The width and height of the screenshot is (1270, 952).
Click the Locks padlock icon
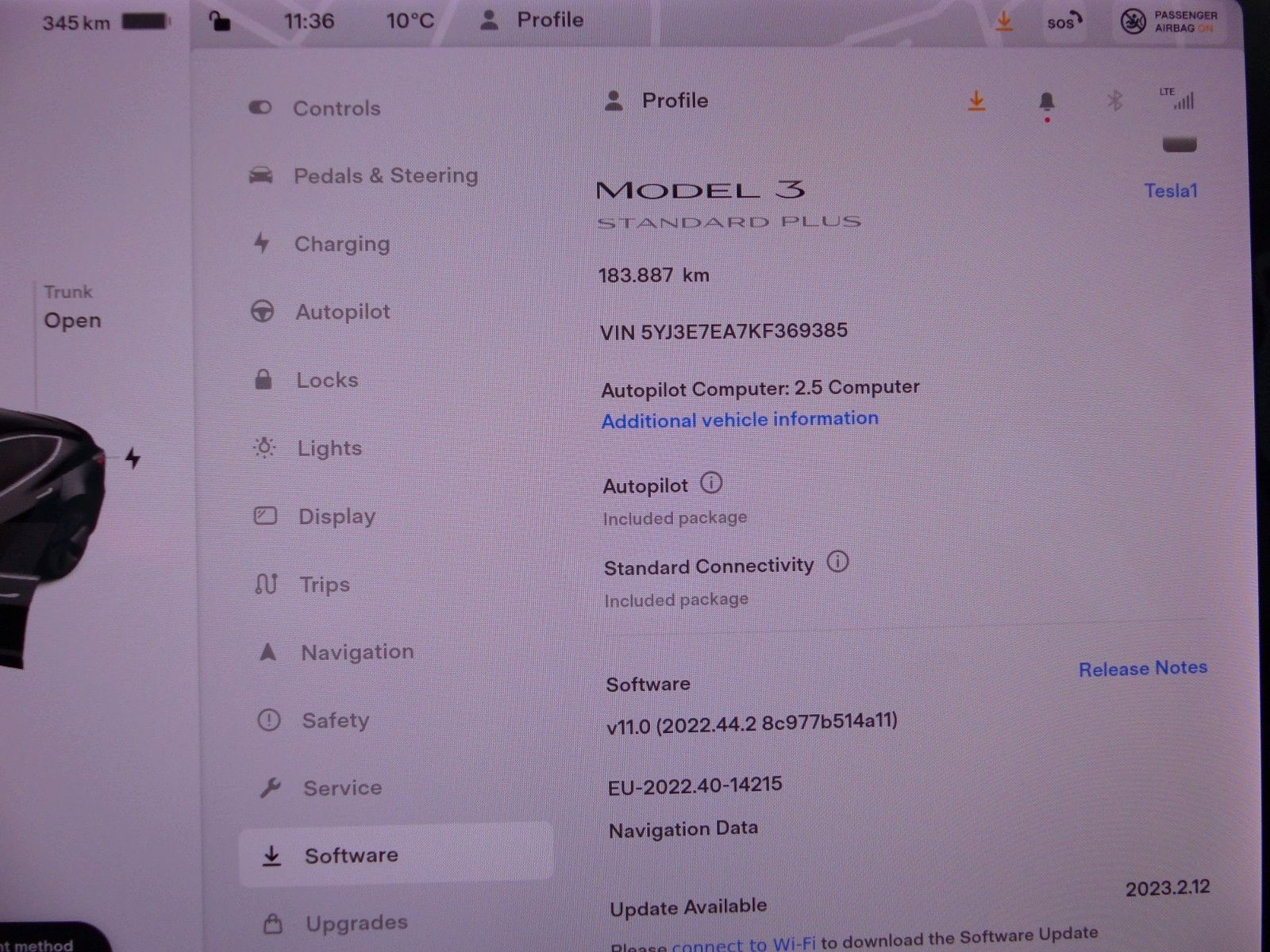(264, 379)
